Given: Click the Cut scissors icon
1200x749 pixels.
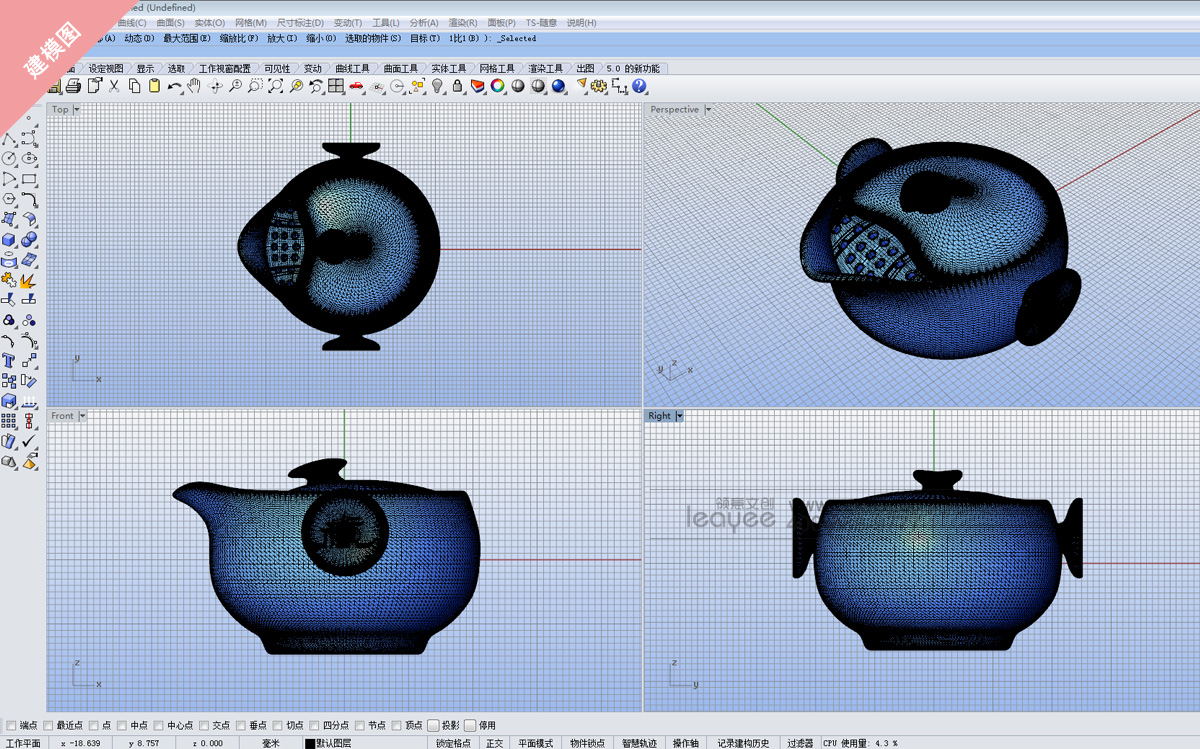Looking at the screenshot, I should [x=114, y=87].
